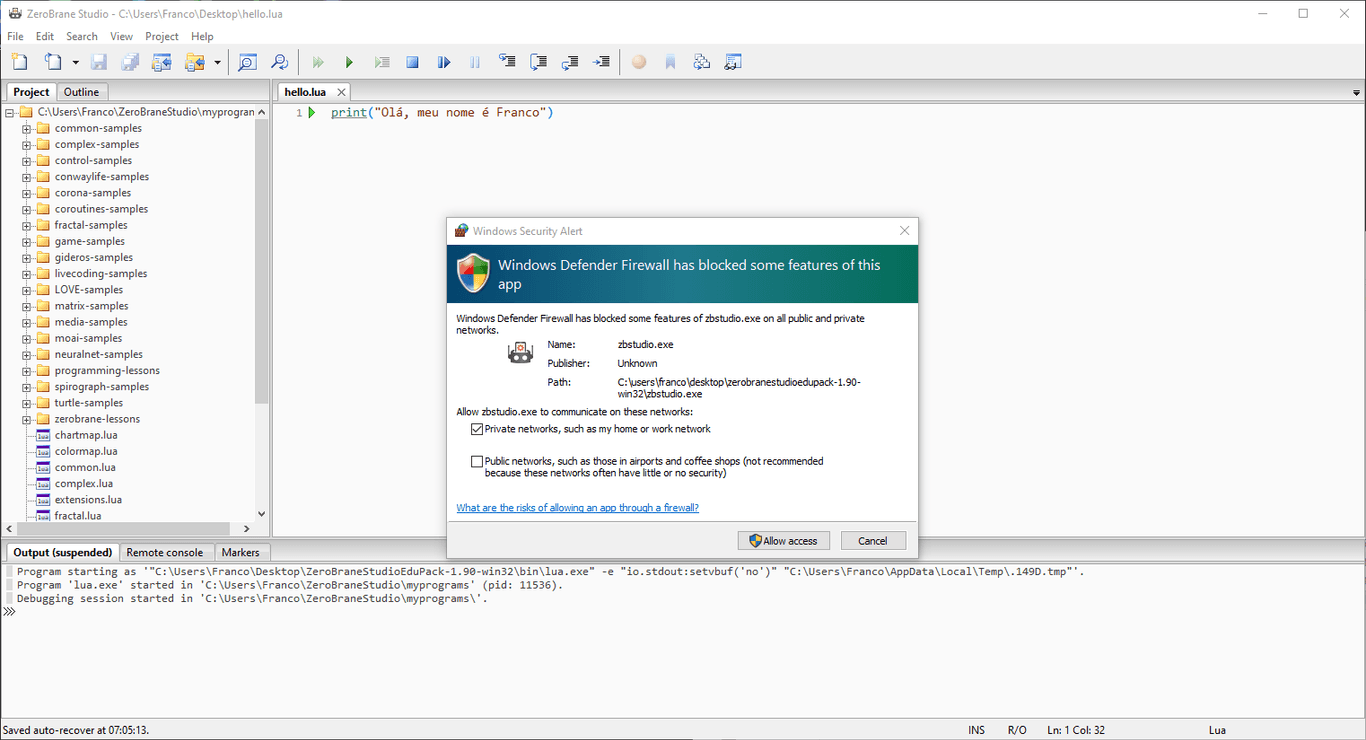Image resolution: width=1366 pixels, height=740 pixels.
Task: Open the project directory dropdown arrow
Action: (216, 61)
